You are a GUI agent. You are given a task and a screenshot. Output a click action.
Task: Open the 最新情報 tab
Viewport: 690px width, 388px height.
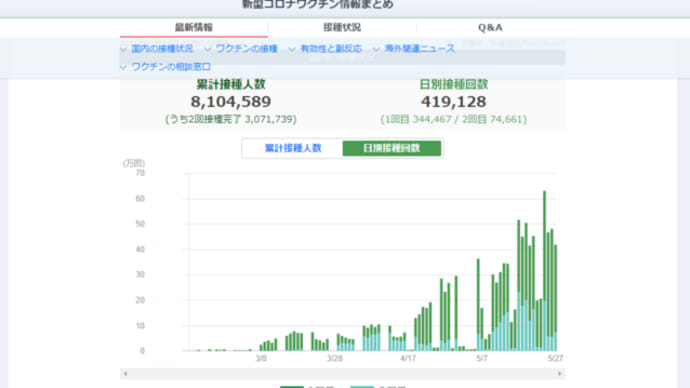pyautogui.click(x=194, y=27)
